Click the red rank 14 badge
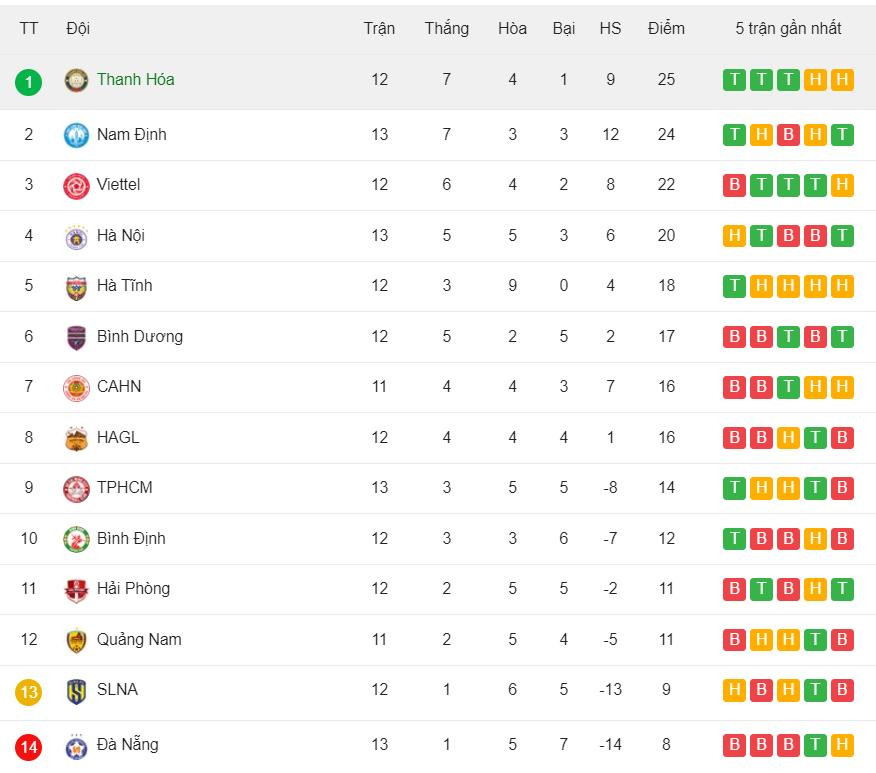Viewport: 876px width, 773px height. coord(29,746)
